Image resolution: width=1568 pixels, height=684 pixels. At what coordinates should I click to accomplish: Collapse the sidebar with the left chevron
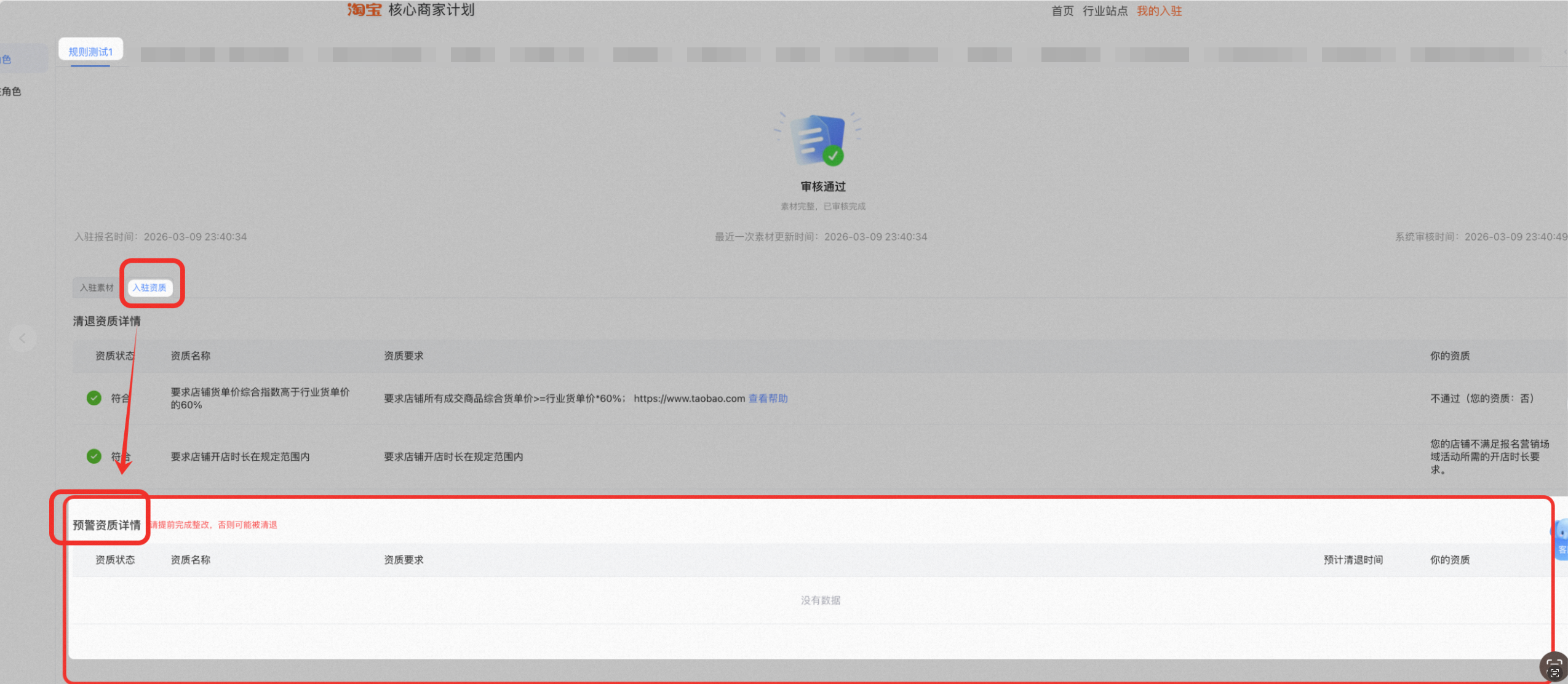pyautogui.click(x=23, y=338)
